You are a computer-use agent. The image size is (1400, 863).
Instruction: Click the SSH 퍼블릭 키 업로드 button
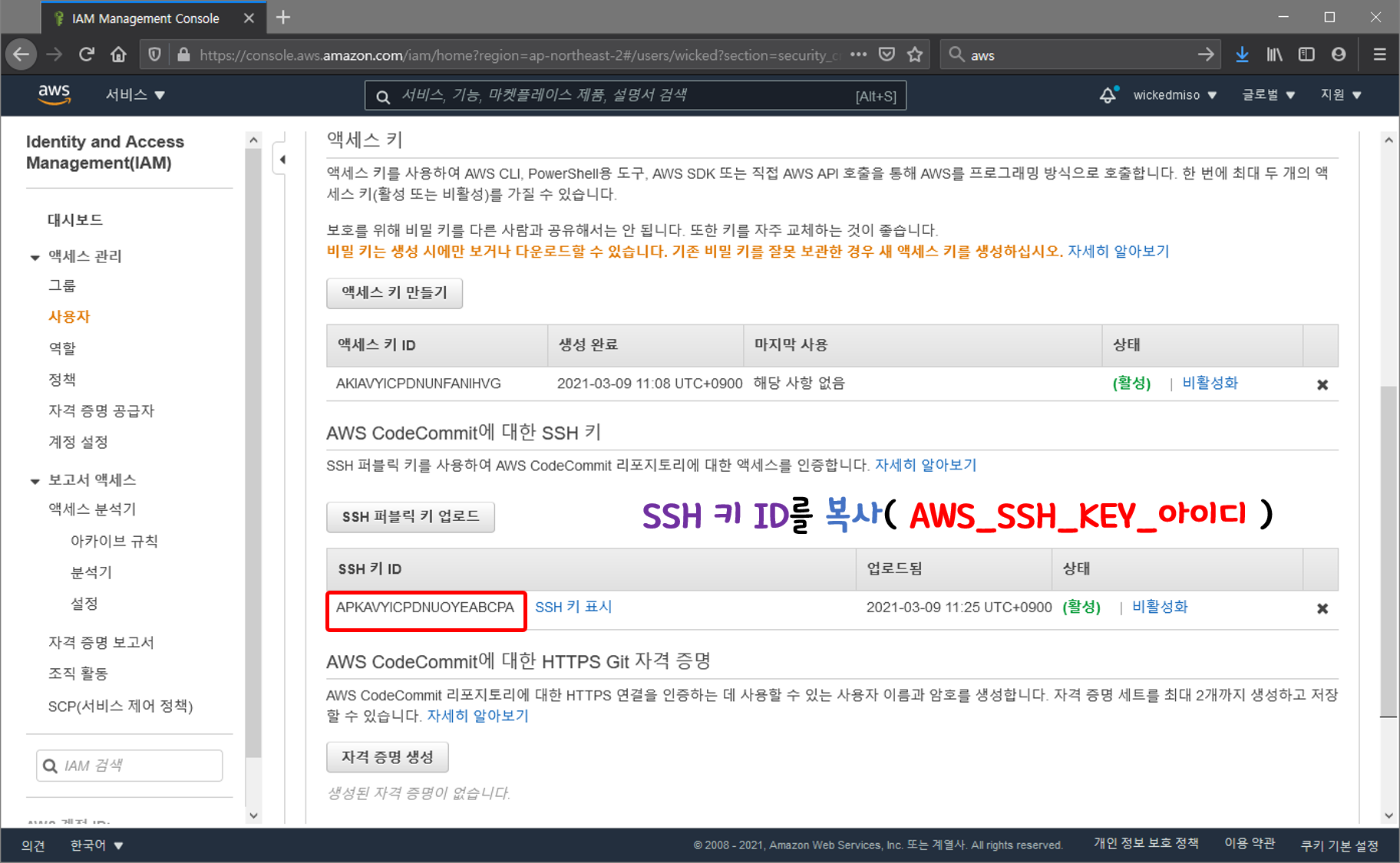(411, 517)
